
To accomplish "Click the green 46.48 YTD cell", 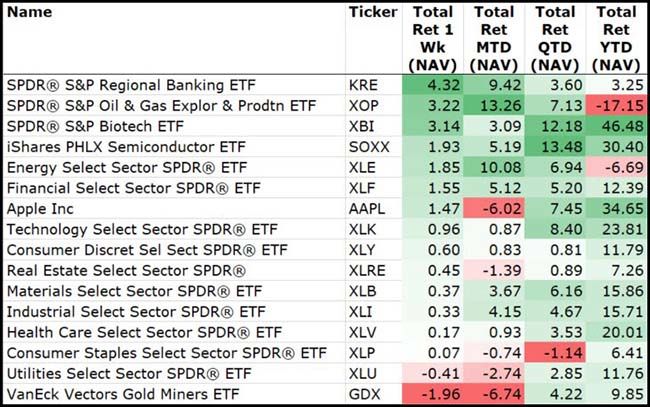I will (x=622, y=125).
